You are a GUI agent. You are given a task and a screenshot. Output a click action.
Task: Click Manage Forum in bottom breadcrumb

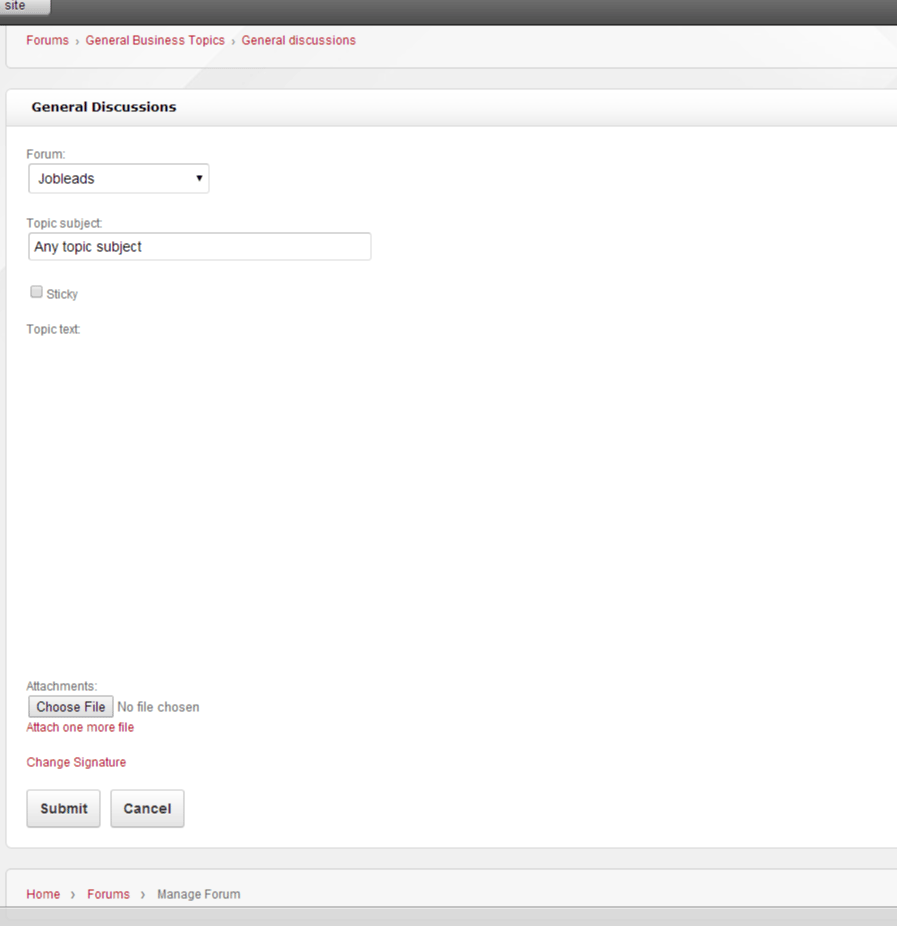pos(198,895)
